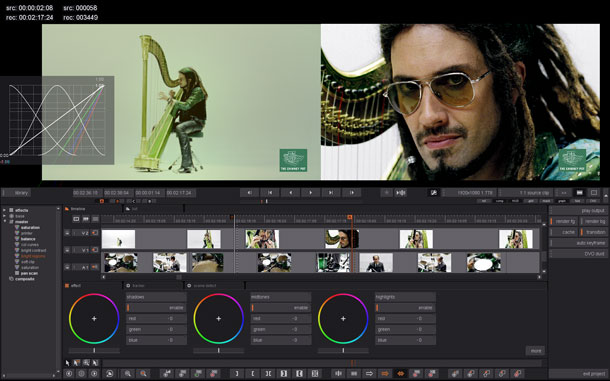Click the play forward transport button
The height and width of the screenshot is (381, 610).
[310, 193]
